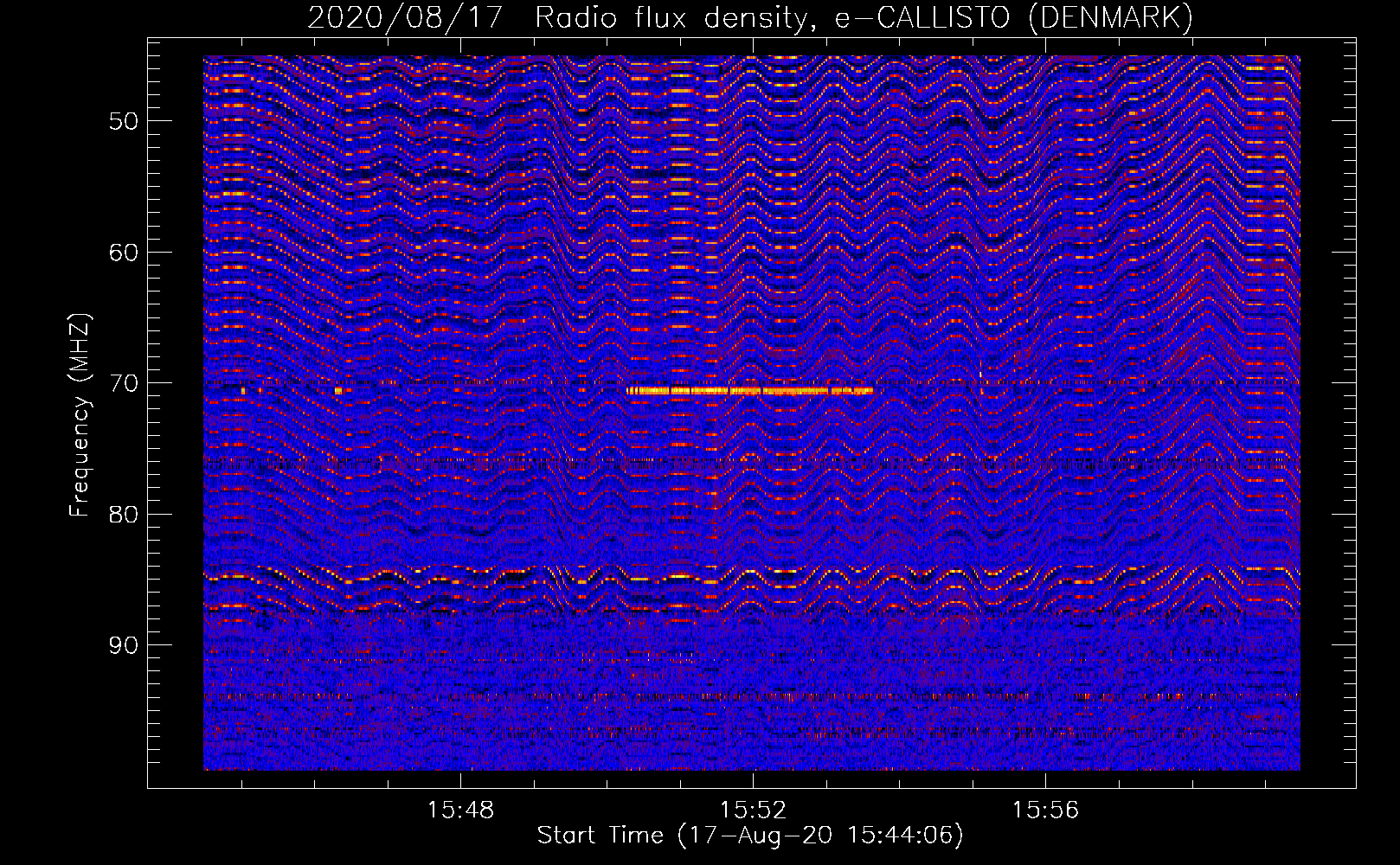
Task: Click the 15:56 time tick label
Action: point(1045,811)
